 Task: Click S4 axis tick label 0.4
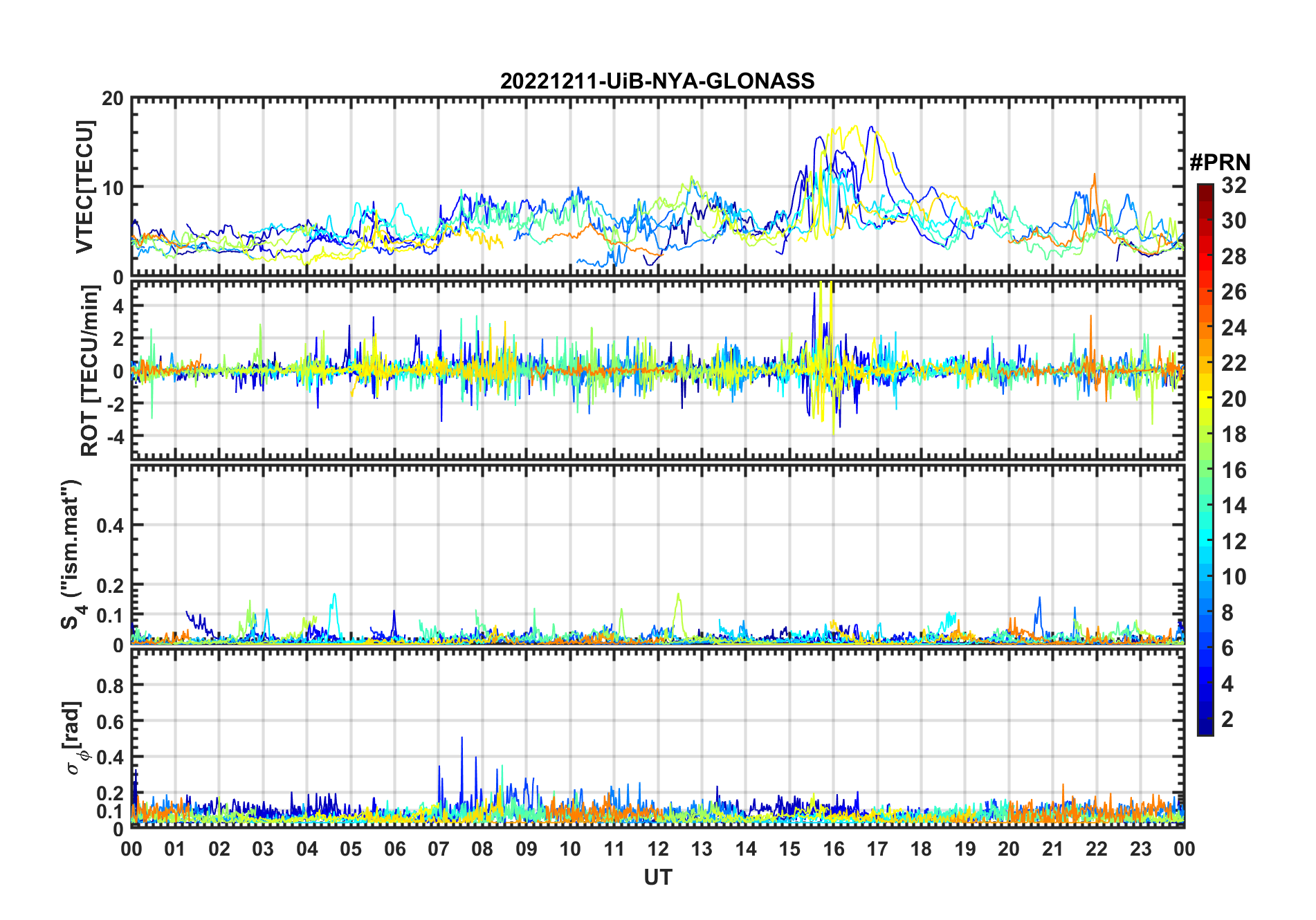click(x=111, y=525)
